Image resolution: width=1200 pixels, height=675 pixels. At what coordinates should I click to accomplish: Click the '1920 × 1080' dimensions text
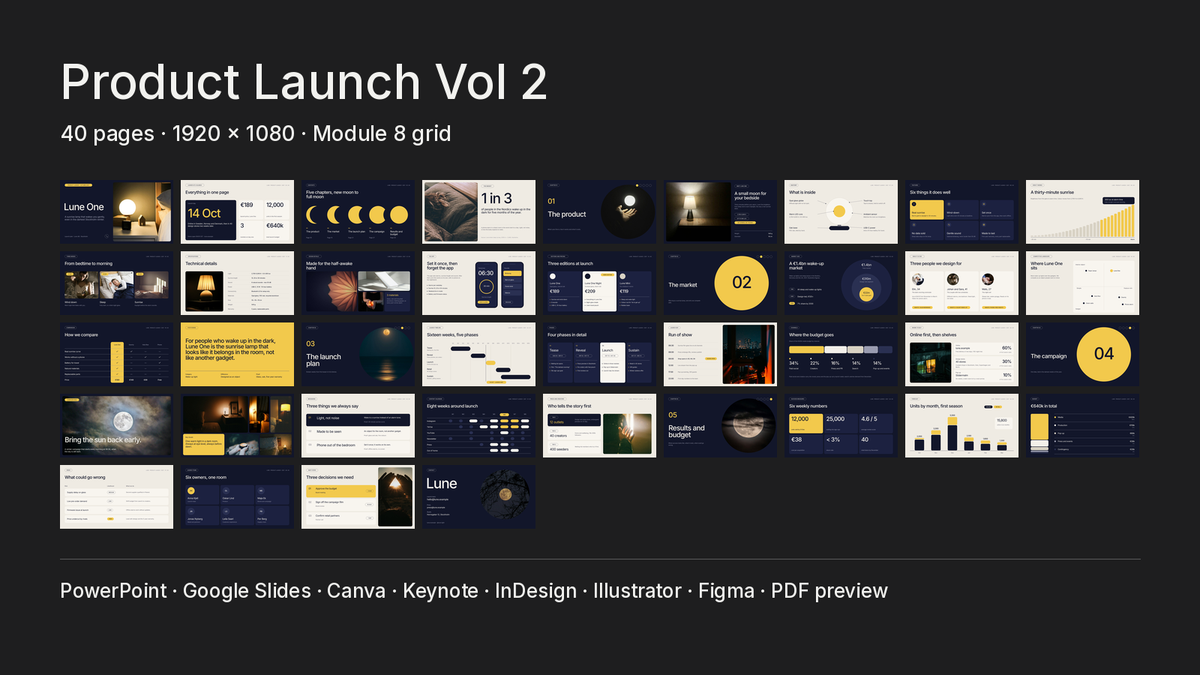tap(235, 133)
